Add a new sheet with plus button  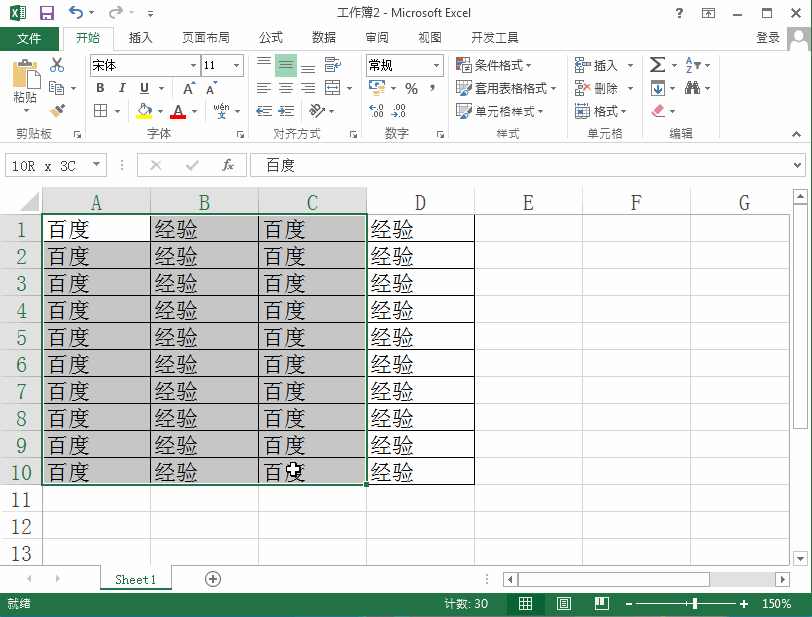tap(213, 579)
